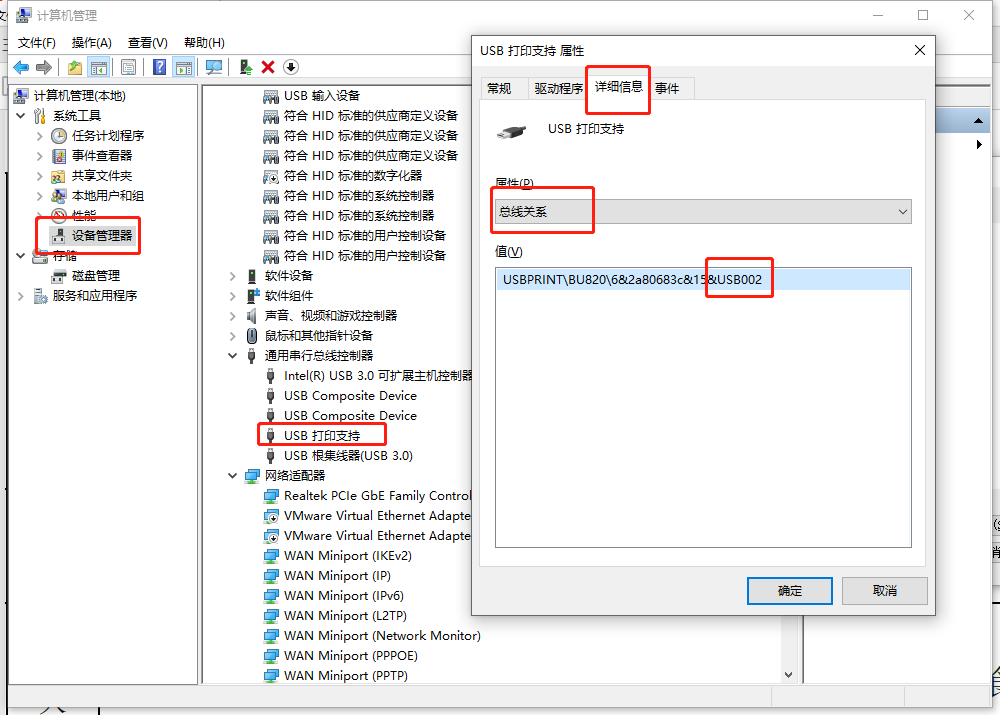The width and height of the screenshot is (1000, 715).
Task: Click the scan for hardware changes icon
Action: pos(214,67)
